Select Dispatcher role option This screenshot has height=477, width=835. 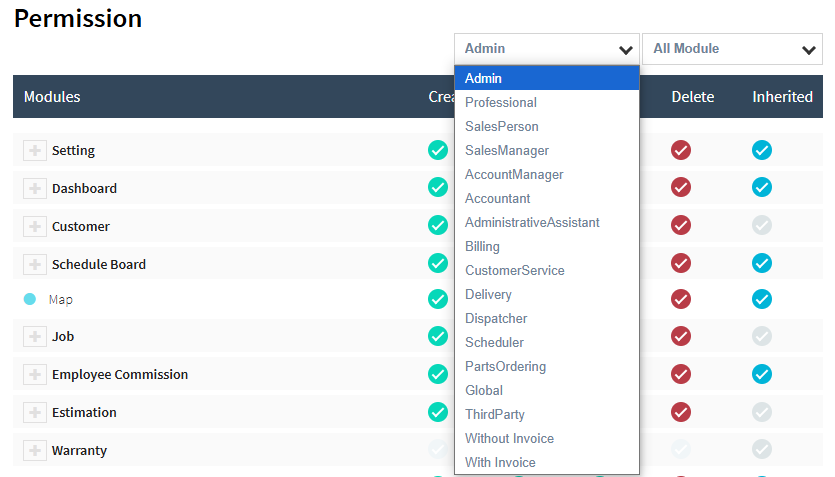496,318
